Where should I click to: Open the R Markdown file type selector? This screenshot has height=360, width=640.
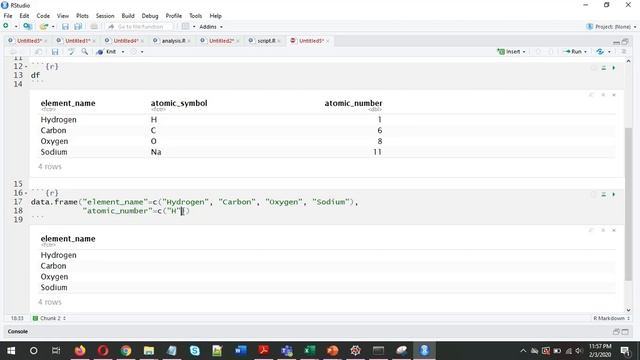coord(611,318)
